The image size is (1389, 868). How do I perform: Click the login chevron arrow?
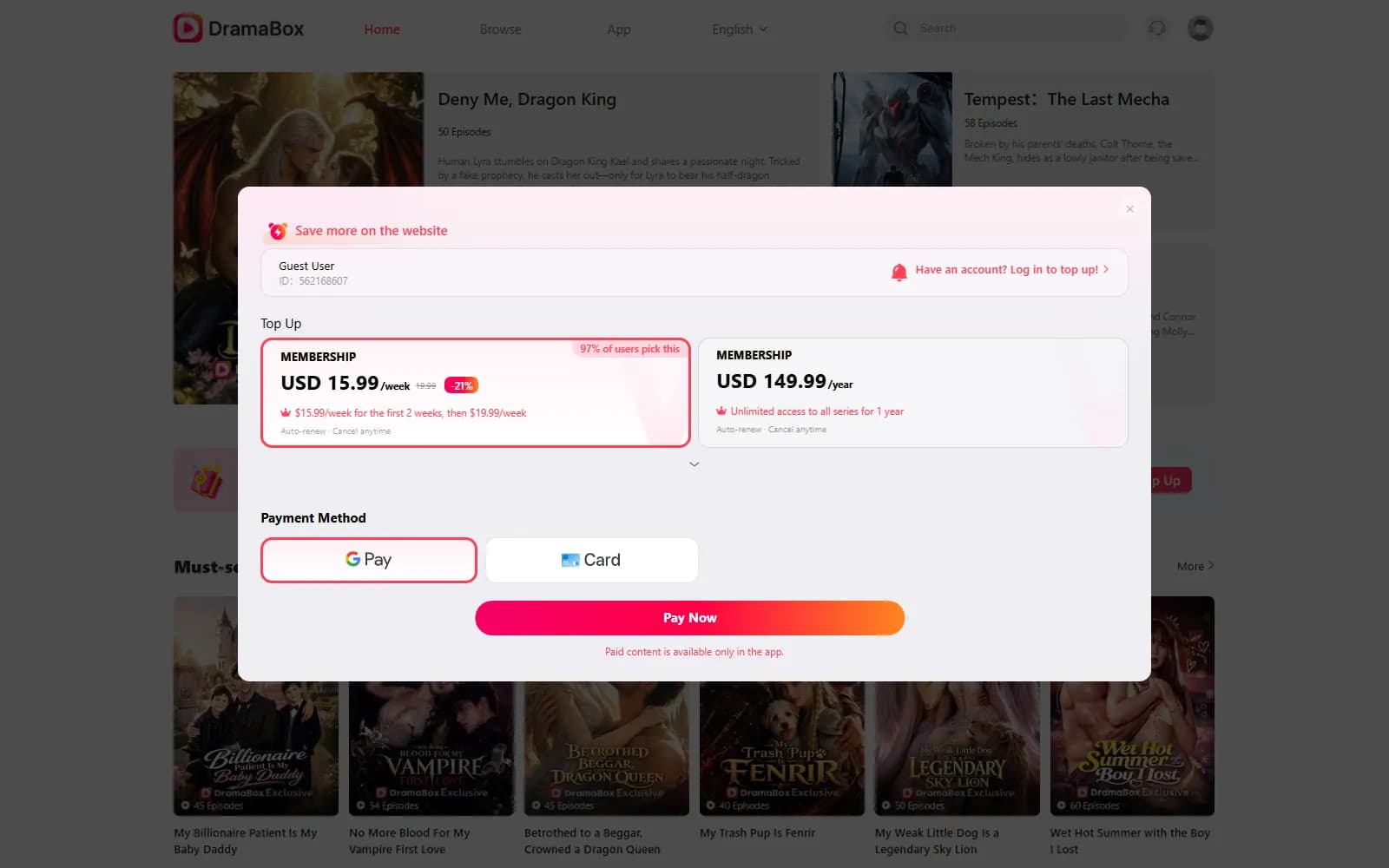(1106, 270)
